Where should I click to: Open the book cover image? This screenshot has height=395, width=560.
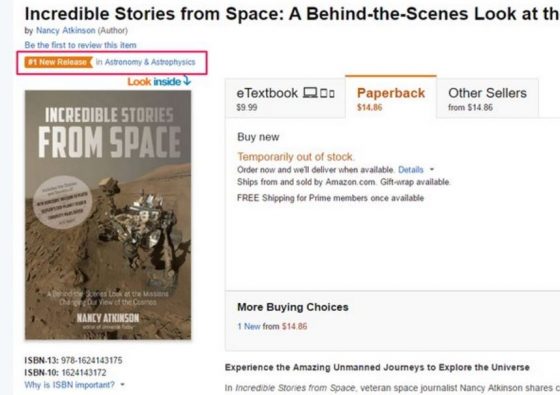coord(108,215)
